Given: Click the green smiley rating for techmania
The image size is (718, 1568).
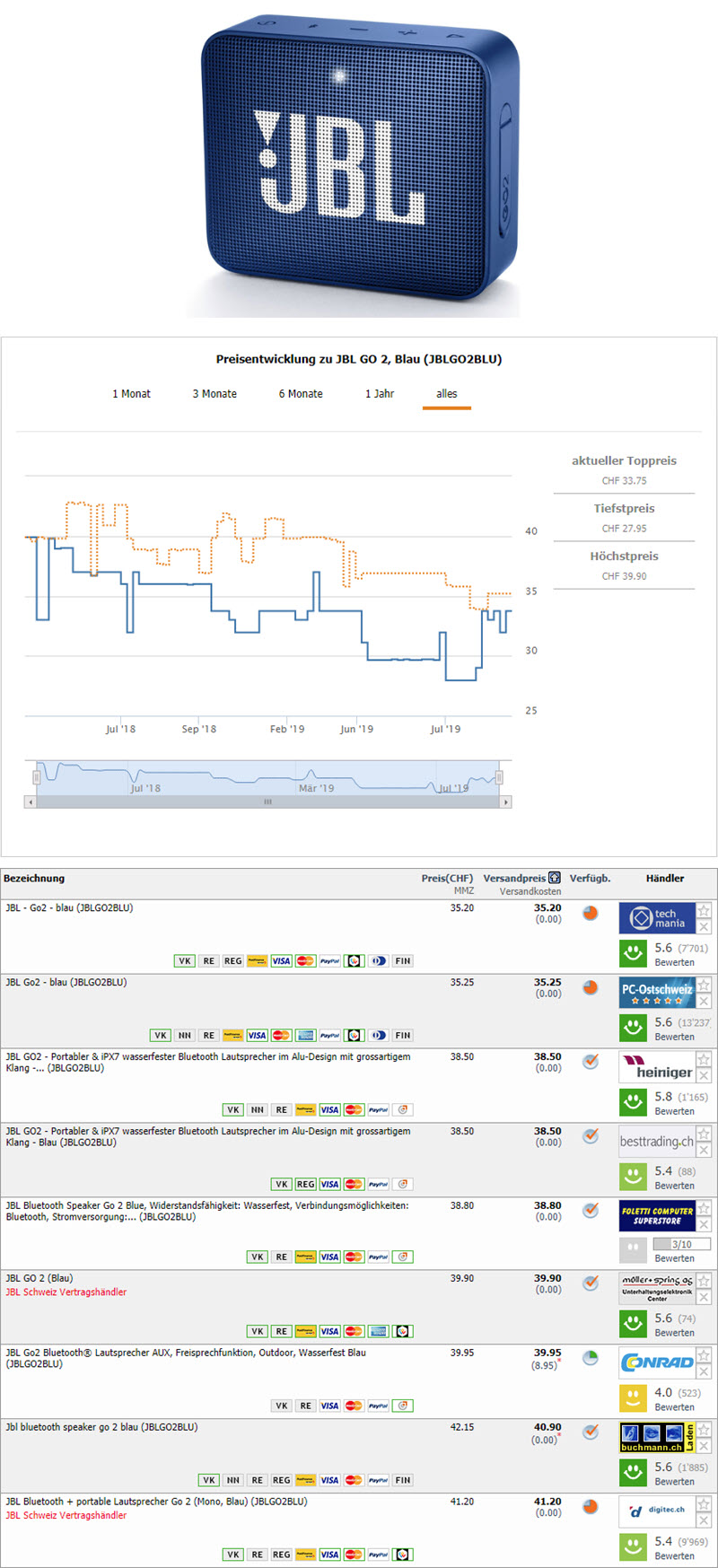Looking at the screenshot, I should click(634, 953).
